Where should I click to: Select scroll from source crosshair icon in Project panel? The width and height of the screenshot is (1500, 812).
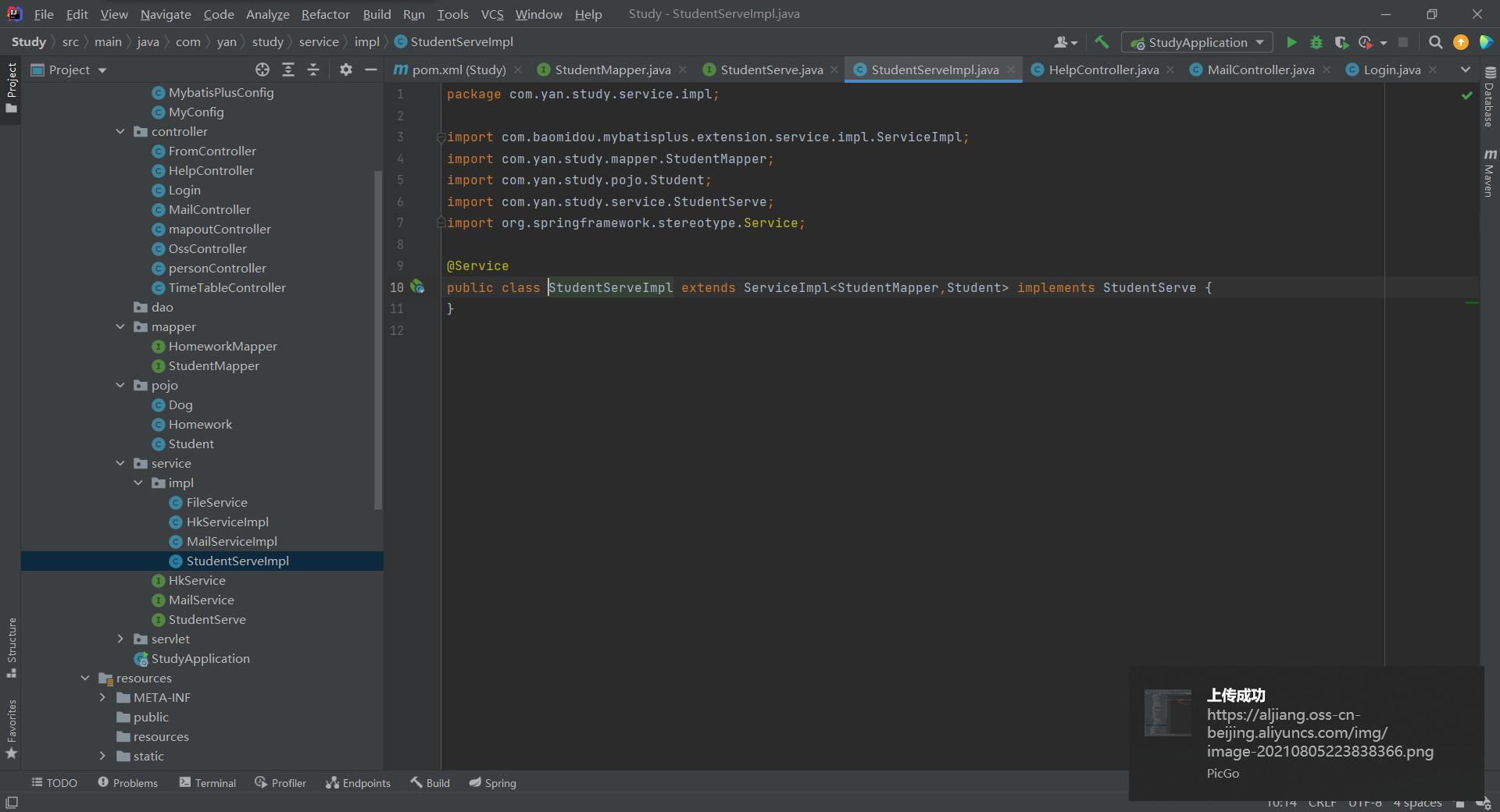click(x=262, y=69)
